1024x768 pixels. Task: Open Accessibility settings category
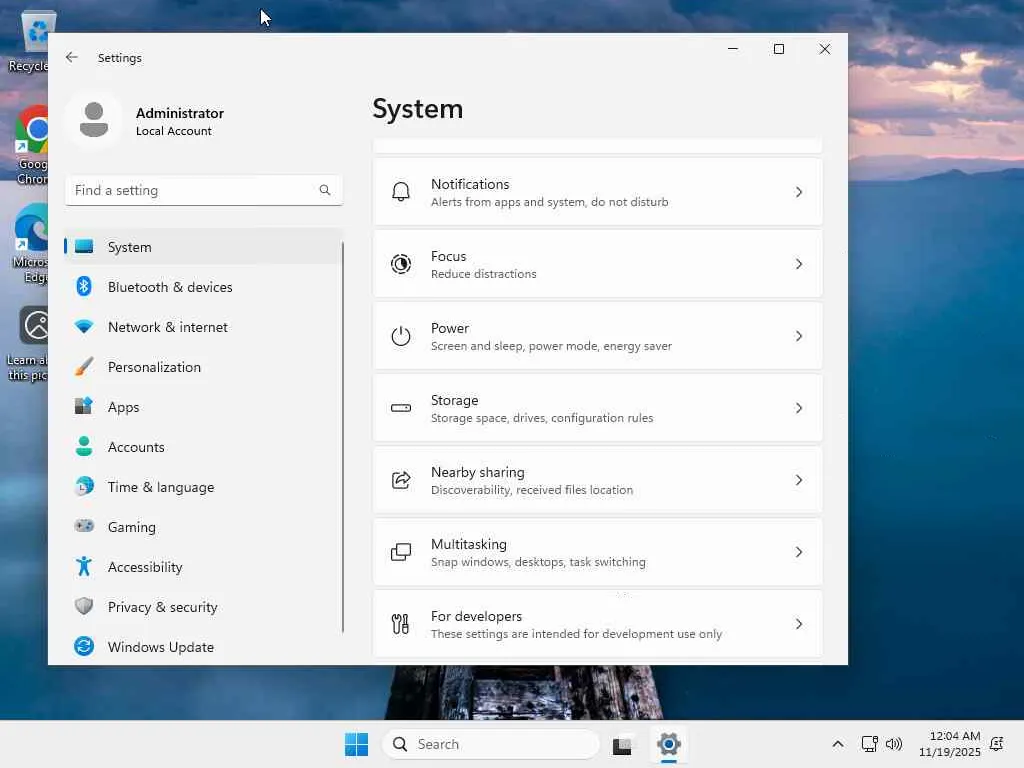[x=203, y=566]
